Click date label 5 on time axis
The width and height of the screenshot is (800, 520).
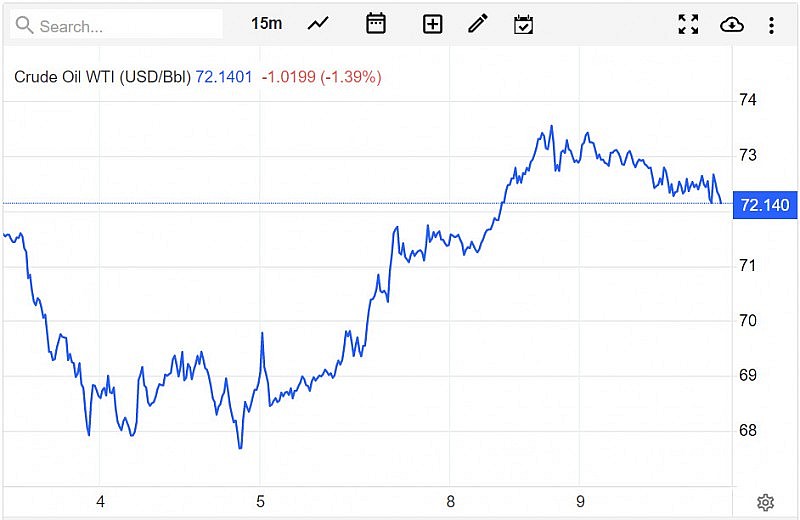pyautogui.click(x=260, y=502)
